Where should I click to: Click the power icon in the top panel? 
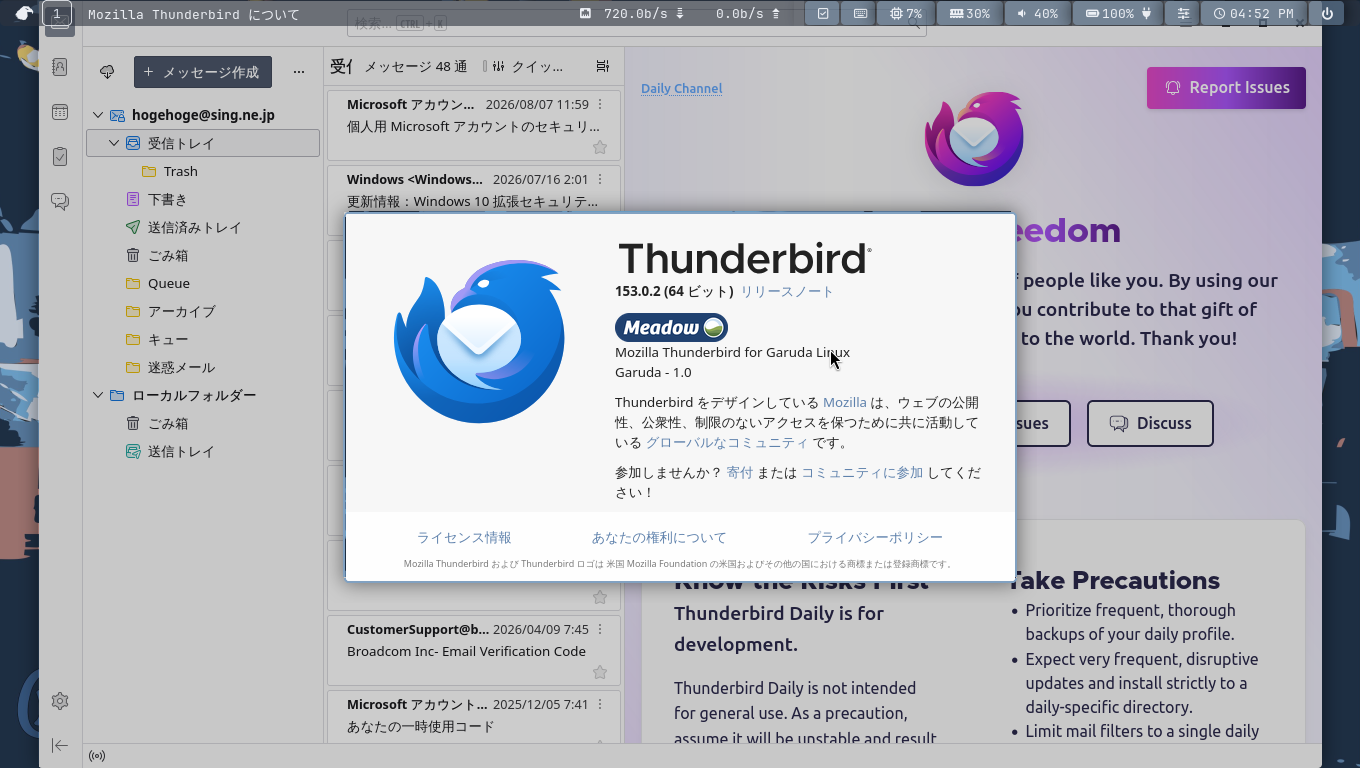1327,13
